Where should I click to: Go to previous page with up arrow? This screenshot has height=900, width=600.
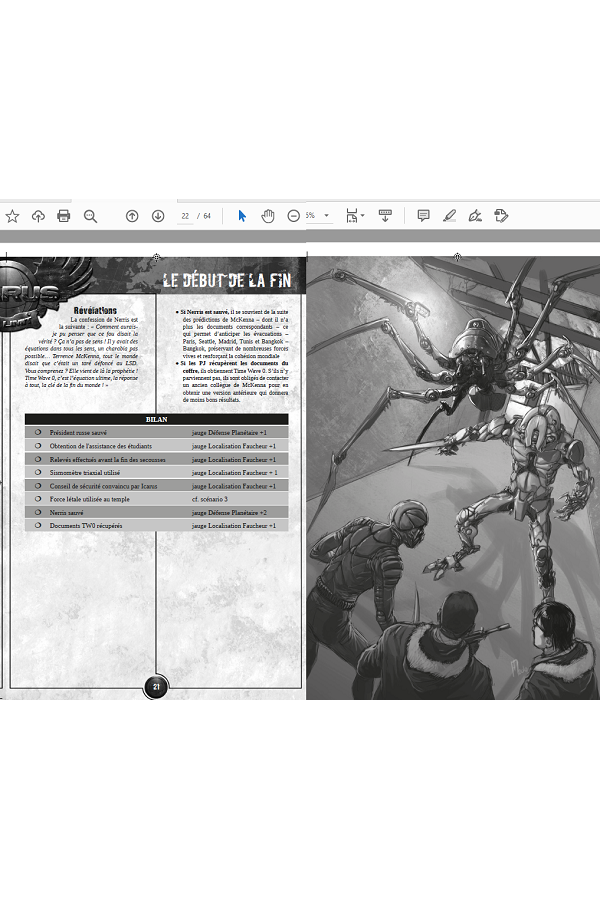131,216
